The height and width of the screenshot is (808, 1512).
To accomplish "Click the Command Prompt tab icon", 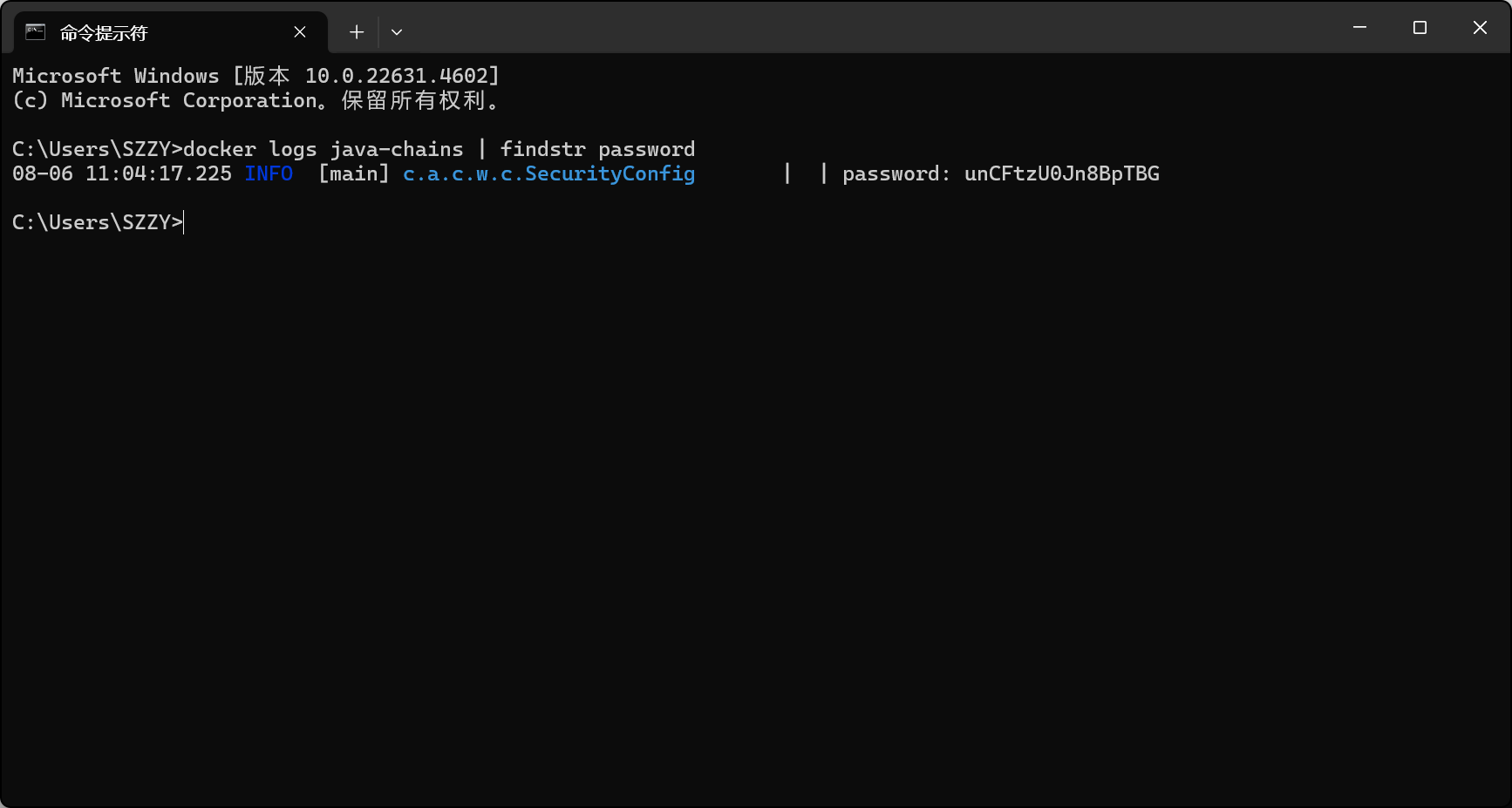I will (x=35, y=32).
